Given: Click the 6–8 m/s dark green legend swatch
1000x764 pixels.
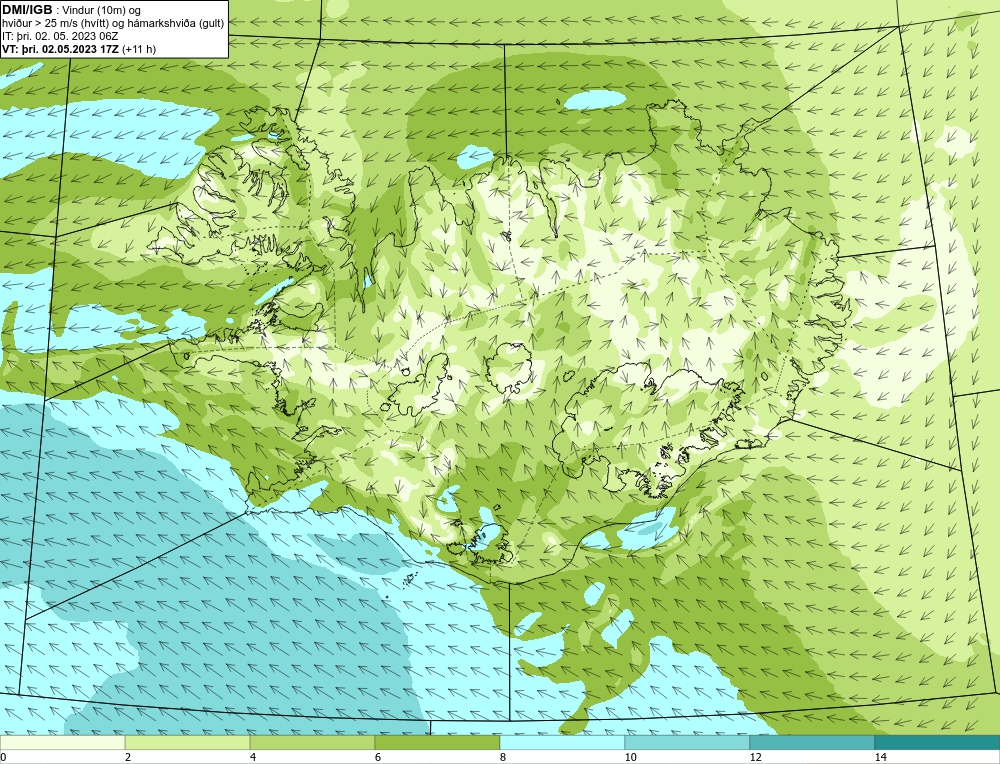Looking at the screenshot, I should 438,742.
